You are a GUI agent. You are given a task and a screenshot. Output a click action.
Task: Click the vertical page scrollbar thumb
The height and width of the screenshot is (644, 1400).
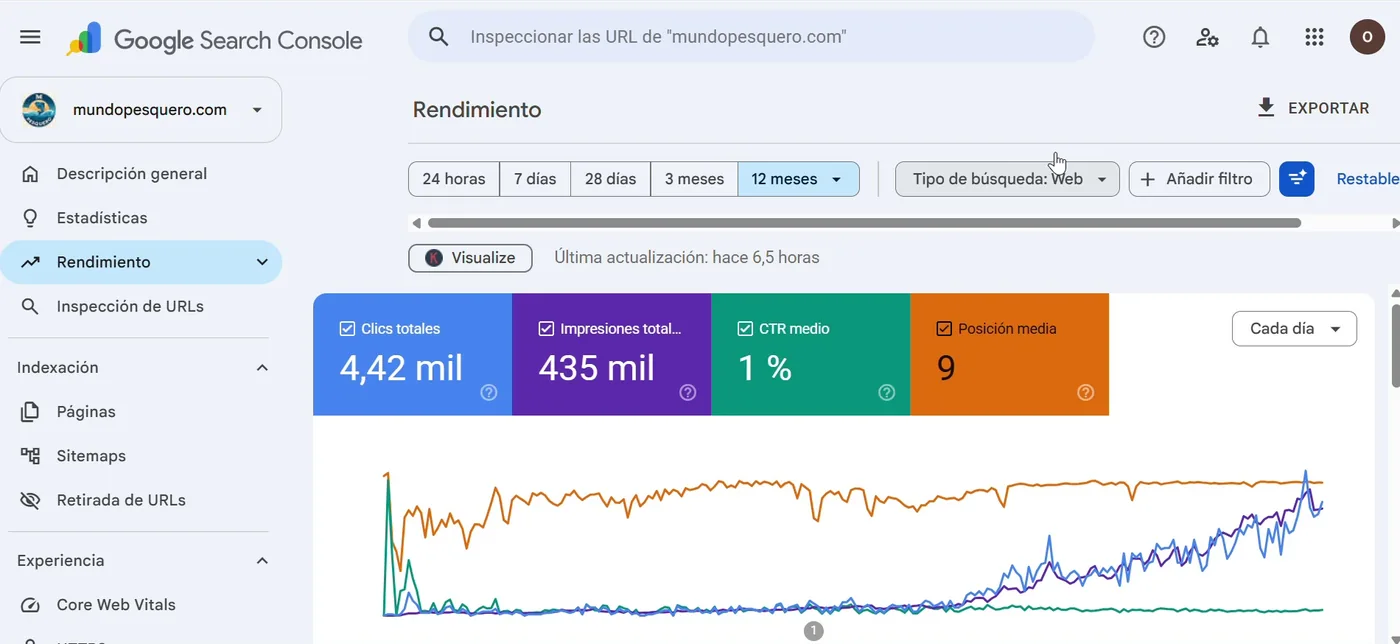1395,345
